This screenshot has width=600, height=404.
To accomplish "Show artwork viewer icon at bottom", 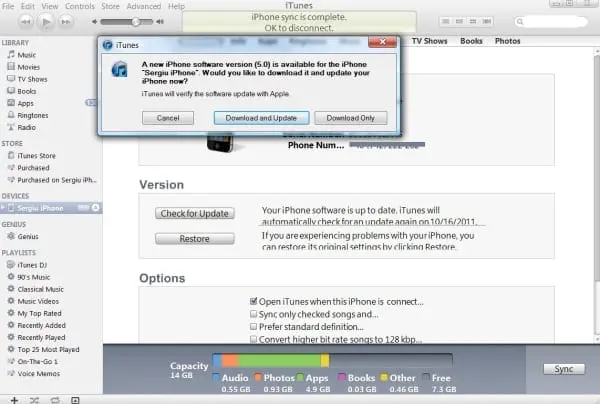I will pos(75,400).
